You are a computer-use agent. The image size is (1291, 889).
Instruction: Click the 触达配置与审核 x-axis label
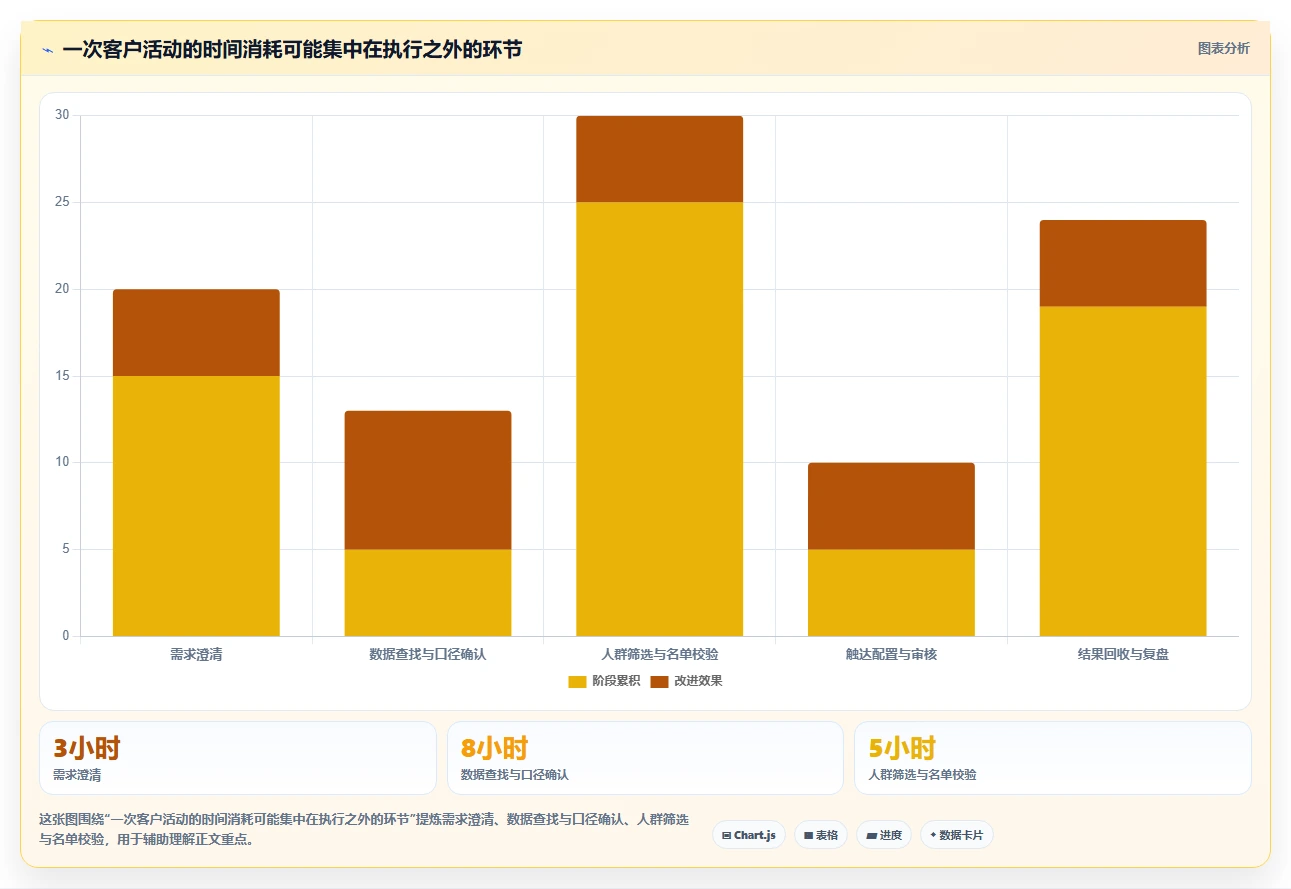click(891, 655)
